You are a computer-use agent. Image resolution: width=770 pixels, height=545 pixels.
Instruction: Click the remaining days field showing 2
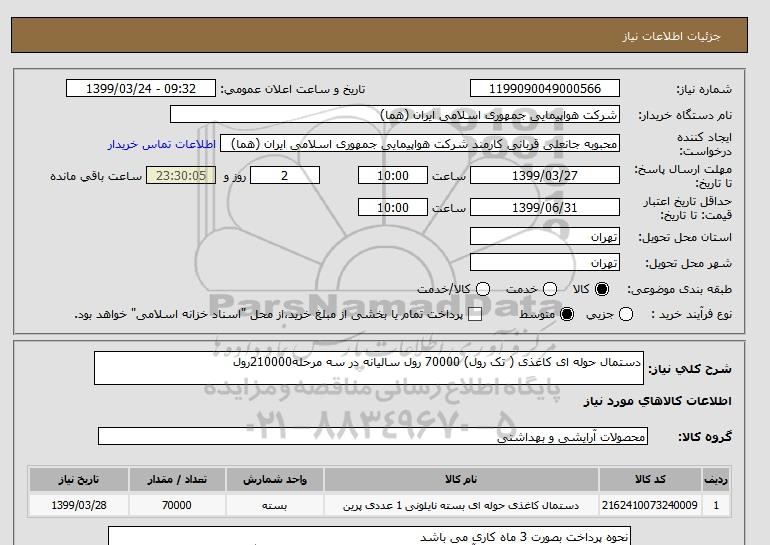coord(285,175)
